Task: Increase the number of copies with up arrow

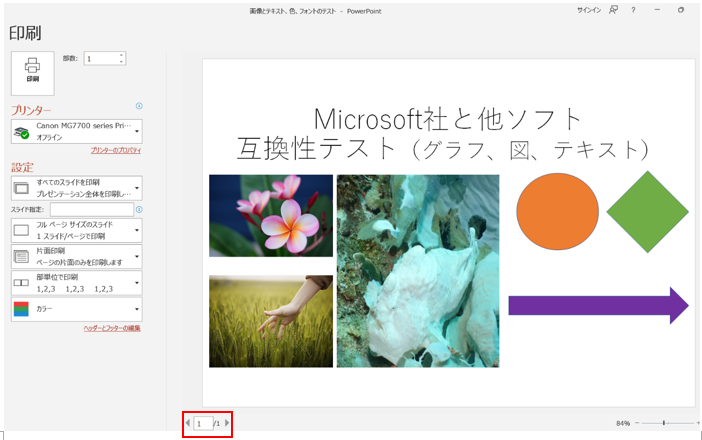Action: (x=122, y=55)
